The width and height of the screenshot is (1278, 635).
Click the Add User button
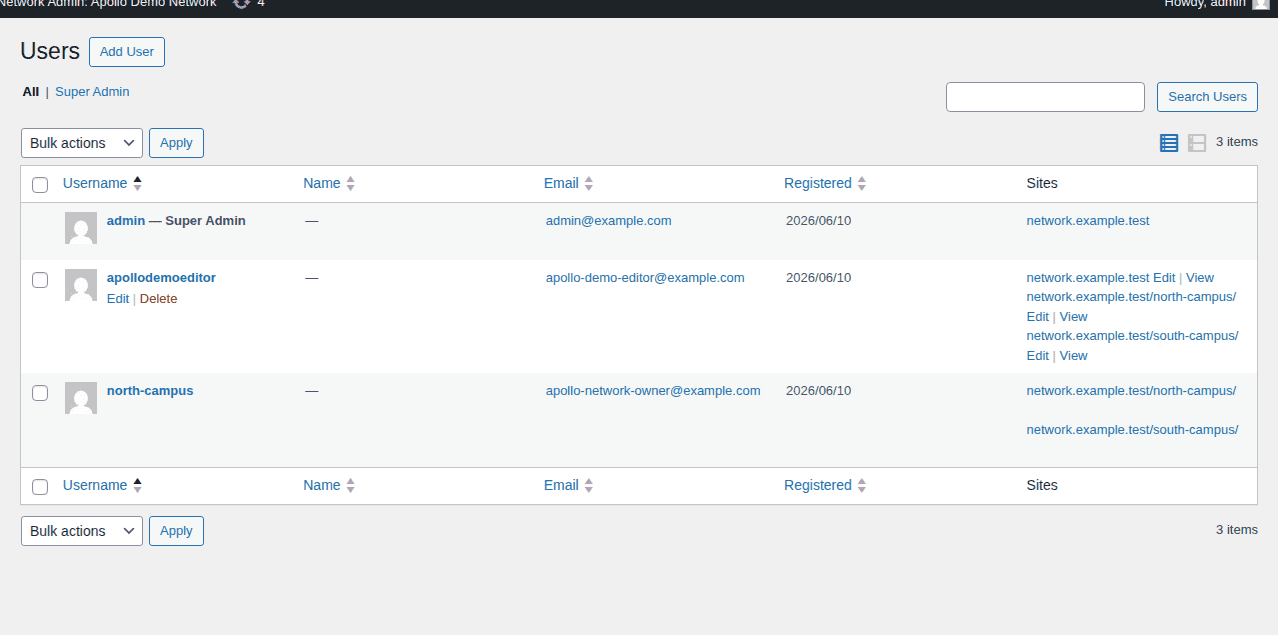tap(127, 52)
